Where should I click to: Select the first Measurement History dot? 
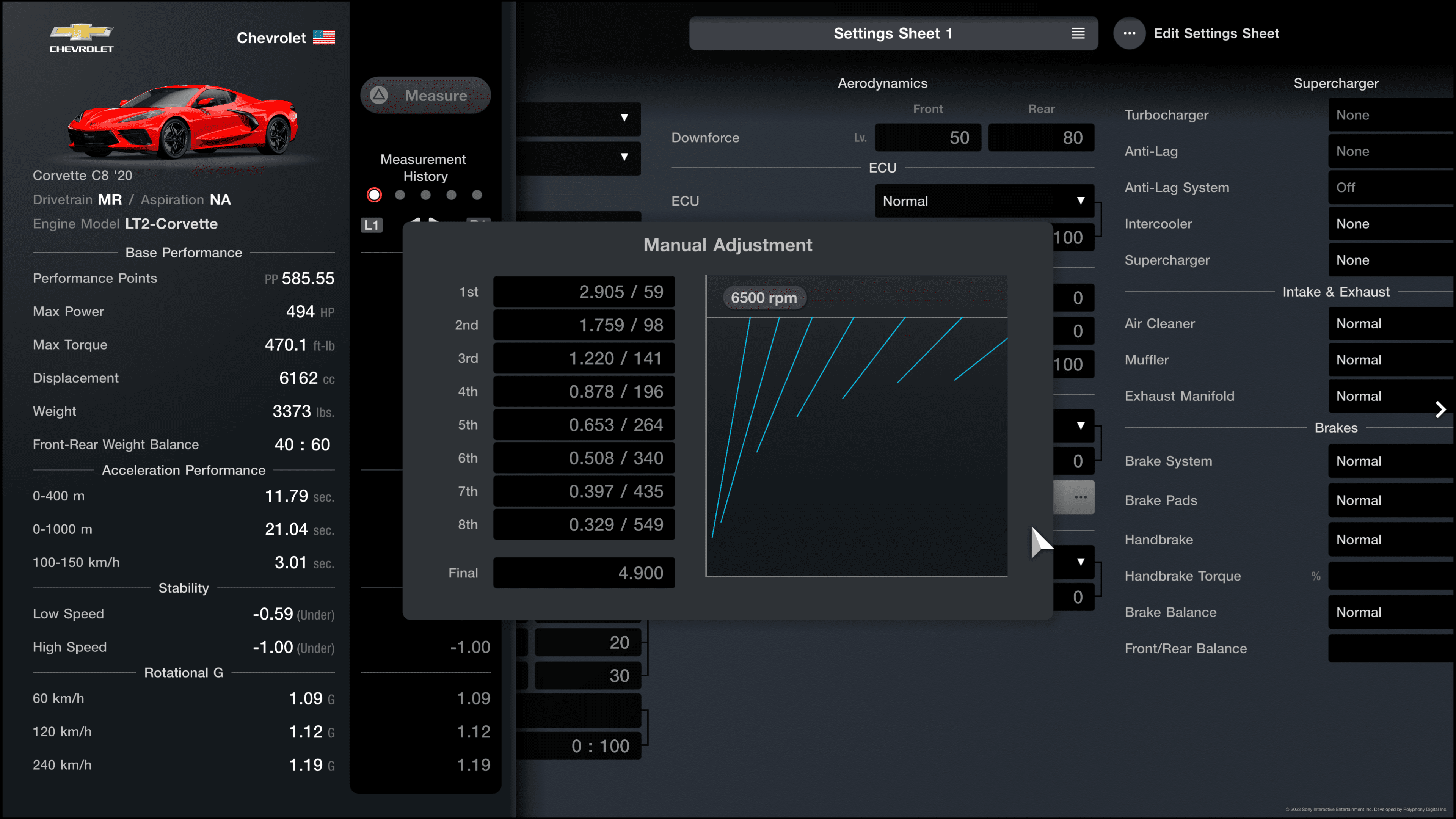pyautogui.click(x=374, y=195)
